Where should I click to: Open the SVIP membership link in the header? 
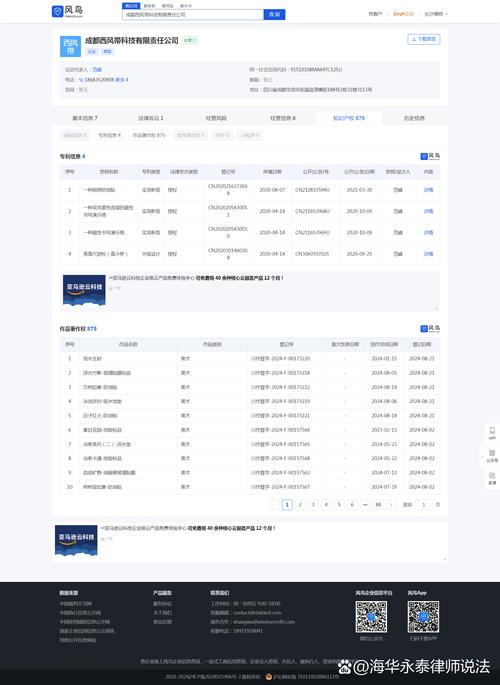tap(403, 14)
